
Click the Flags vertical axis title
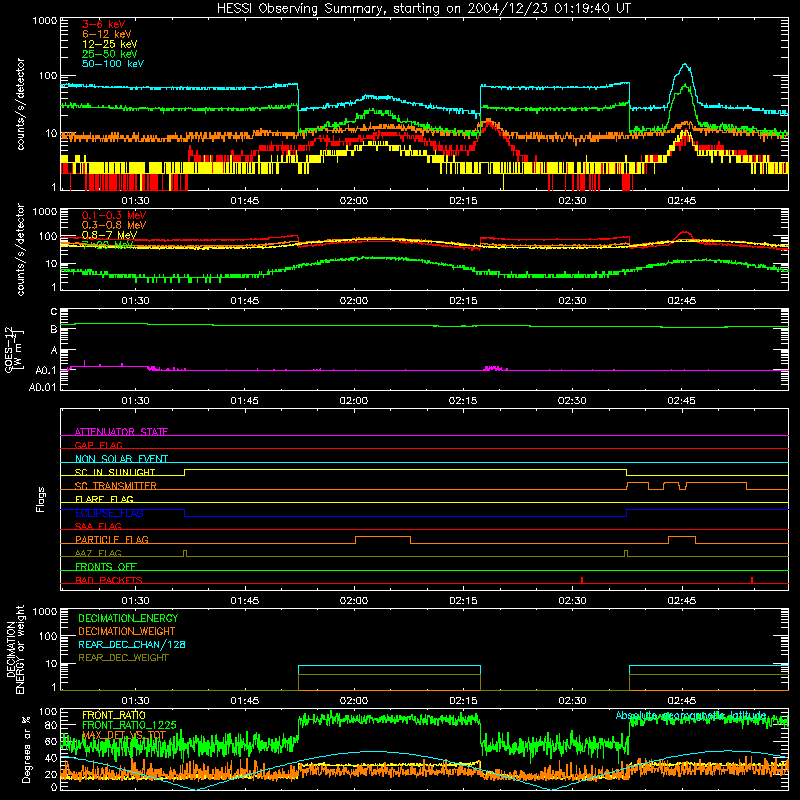[x=40, y=499]
